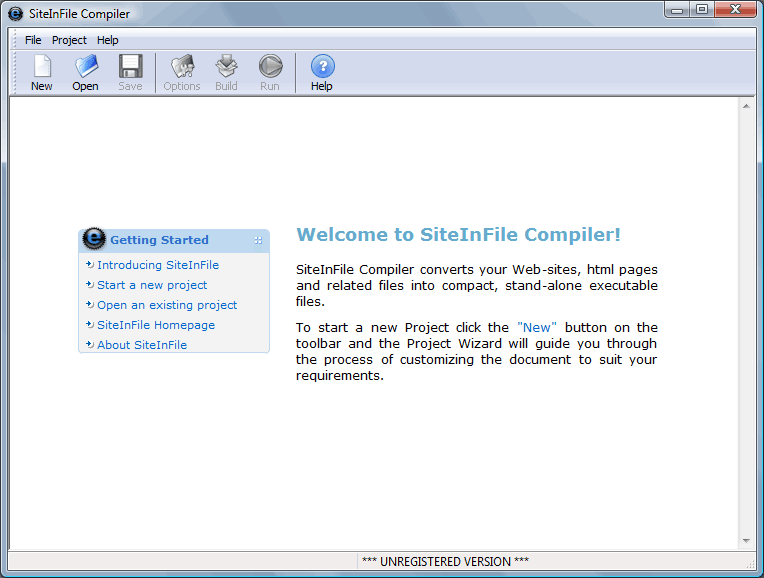The image size is (764, 578).
Task: Click the New project toolbar icon
Action: click(x=41, y=67)
